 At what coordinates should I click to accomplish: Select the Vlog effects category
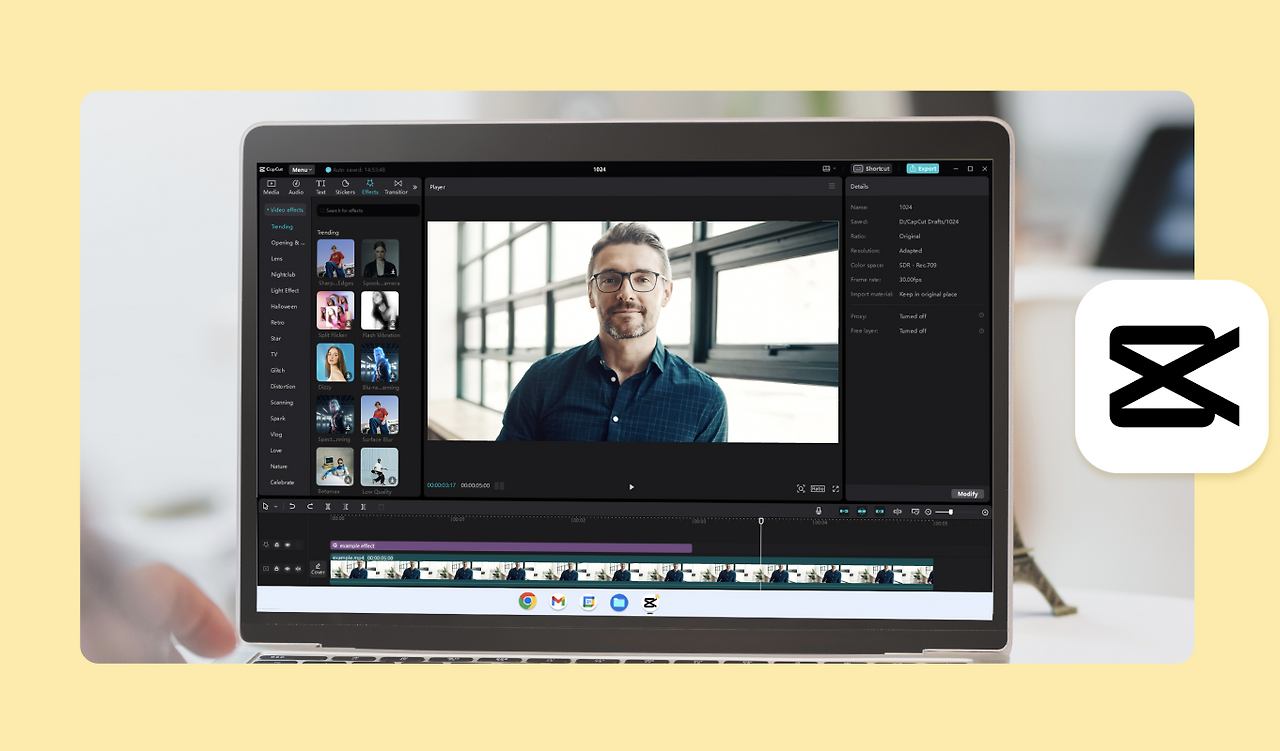tap(276, 435)
